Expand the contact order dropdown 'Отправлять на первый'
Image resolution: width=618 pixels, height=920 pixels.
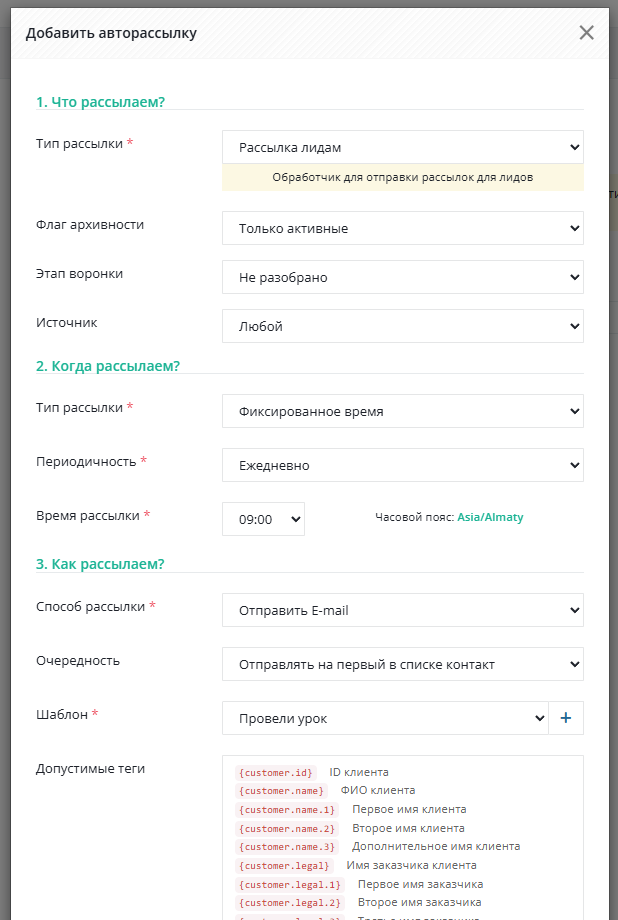[x=402, y=664]
